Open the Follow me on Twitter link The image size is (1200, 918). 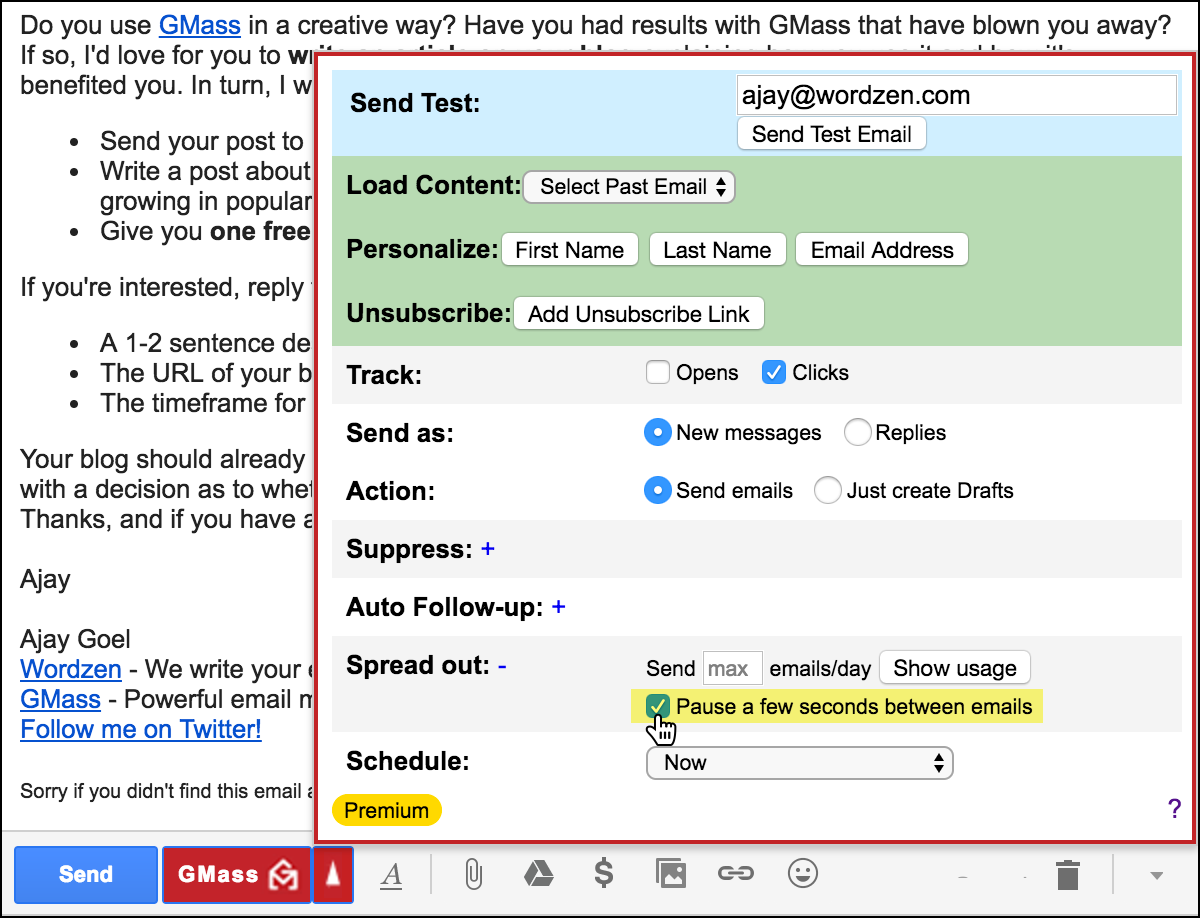141,730
